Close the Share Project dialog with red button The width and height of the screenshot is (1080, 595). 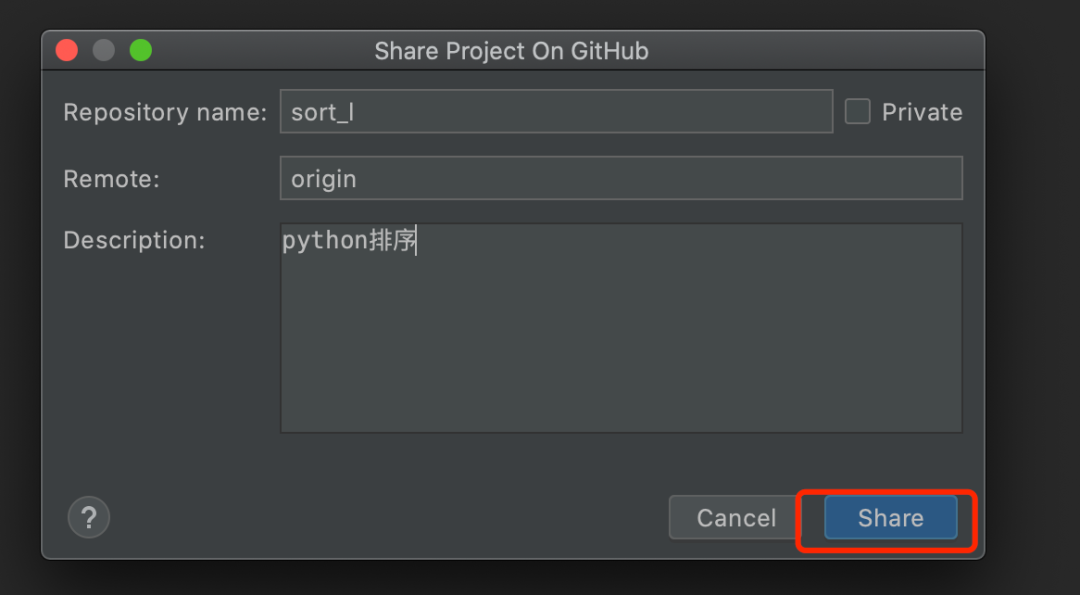point(67,50)
